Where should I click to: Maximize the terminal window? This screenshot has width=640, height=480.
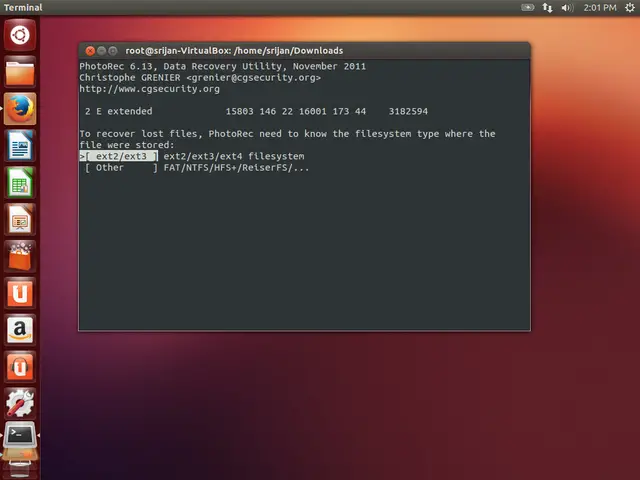pyautogui.click(x=113, y=51)
